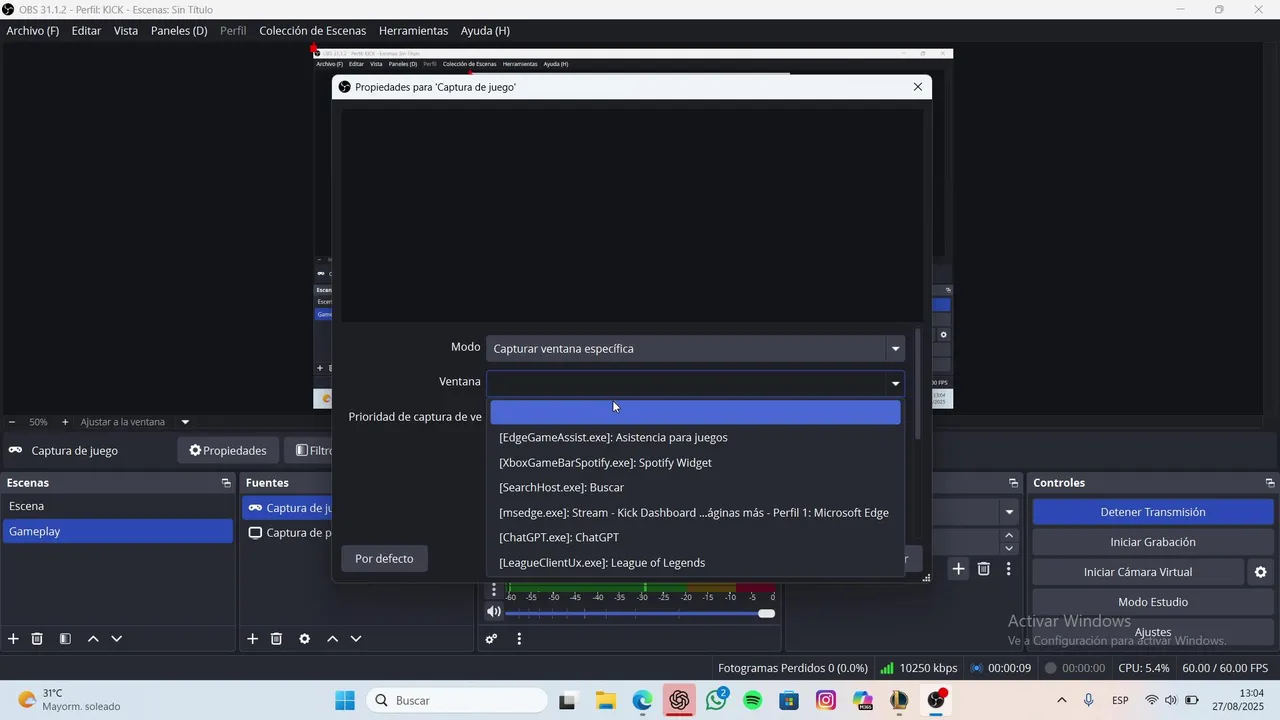Collapse the Ventana dropdown arrow

pyautogui.click(x=895, y=383)
